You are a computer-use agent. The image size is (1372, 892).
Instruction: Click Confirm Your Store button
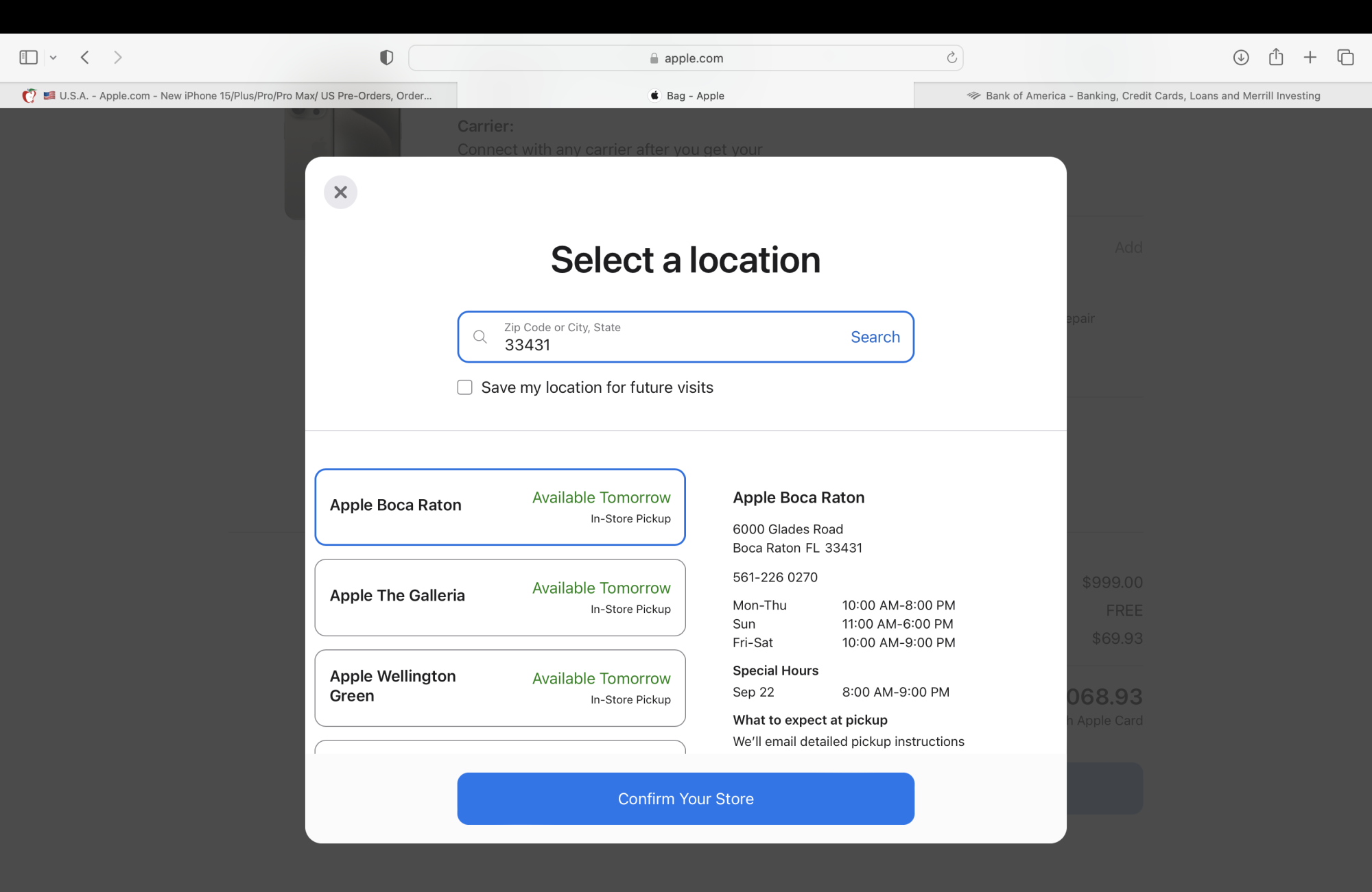(x=686, y=798)
